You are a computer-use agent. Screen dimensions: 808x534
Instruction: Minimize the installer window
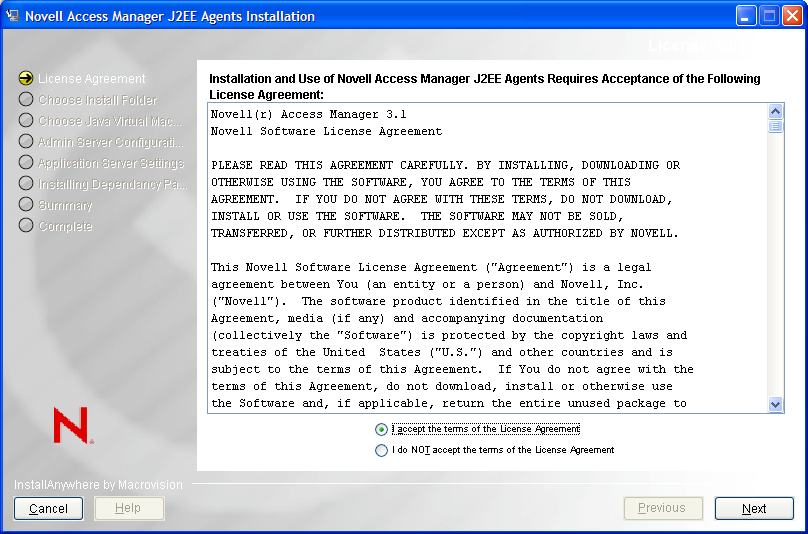pyautogui.click(x=745, y=16)
